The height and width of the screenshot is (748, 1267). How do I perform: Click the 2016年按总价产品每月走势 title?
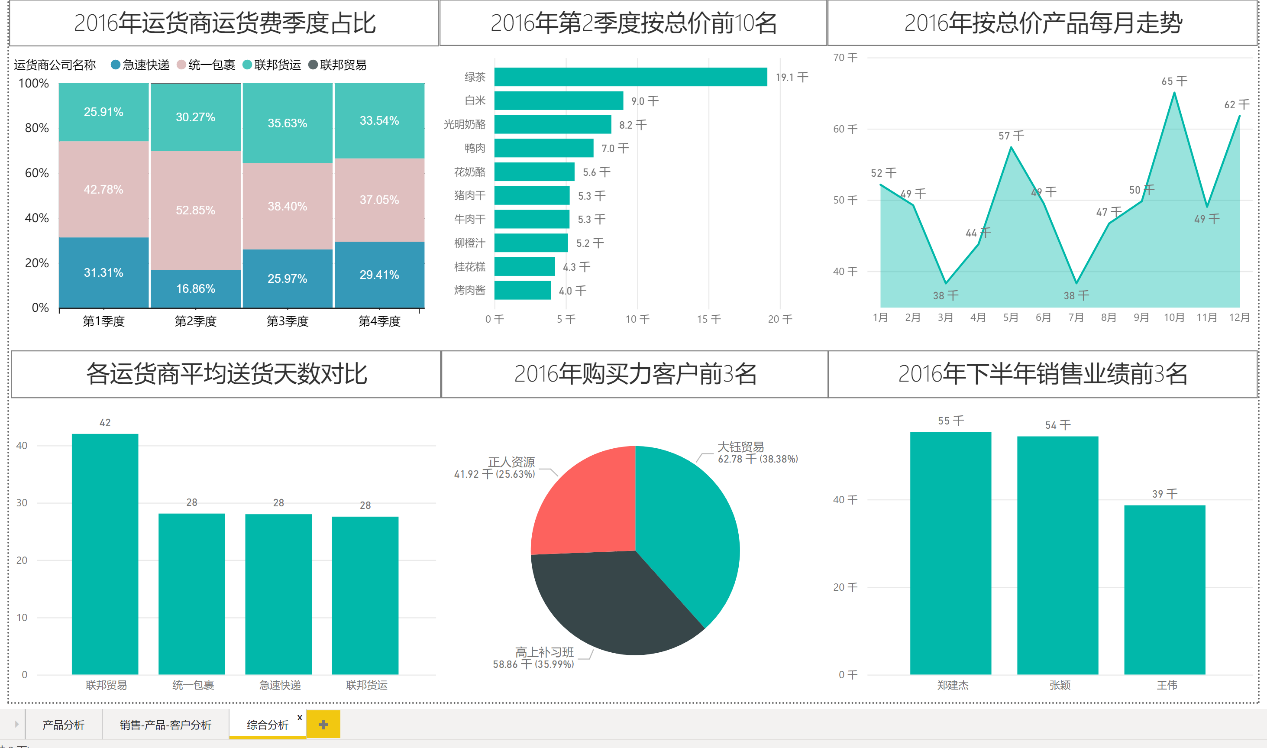(x=1043, y=23)
